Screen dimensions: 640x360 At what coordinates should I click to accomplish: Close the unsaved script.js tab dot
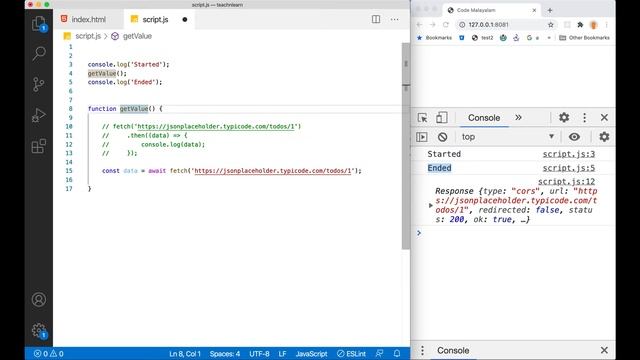click(x=185, y=19)
